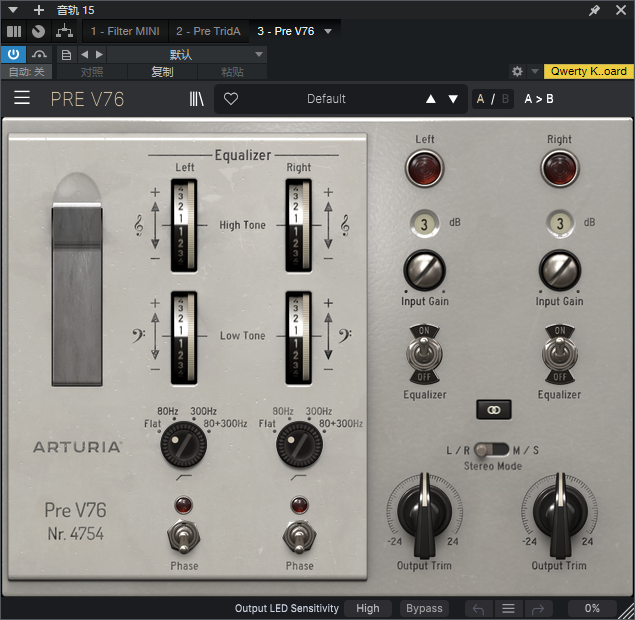Image resolution: width=635 pixels, height=620 pixels.
Task: Click the 粘贴 paste button
Action: pyautogui.click(x=232, y=72)
